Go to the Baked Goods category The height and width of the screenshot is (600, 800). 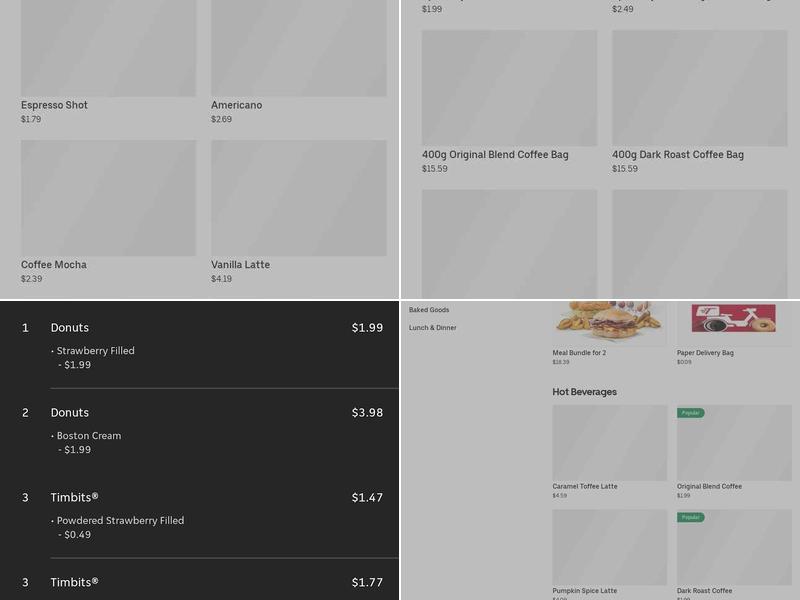coord(429,310)
